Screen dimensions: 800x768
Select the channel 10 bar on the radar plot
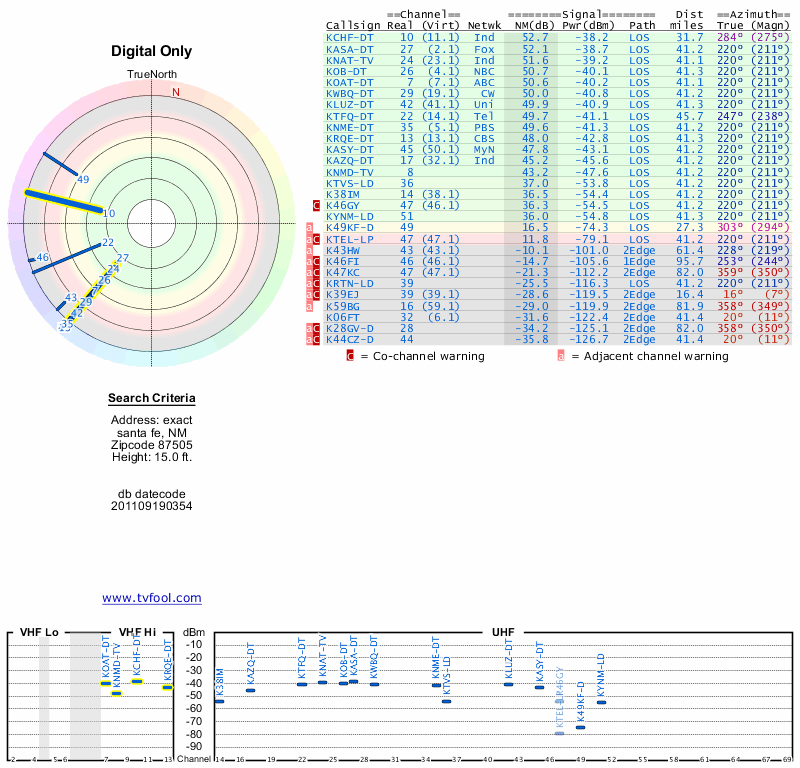point(63,201)
